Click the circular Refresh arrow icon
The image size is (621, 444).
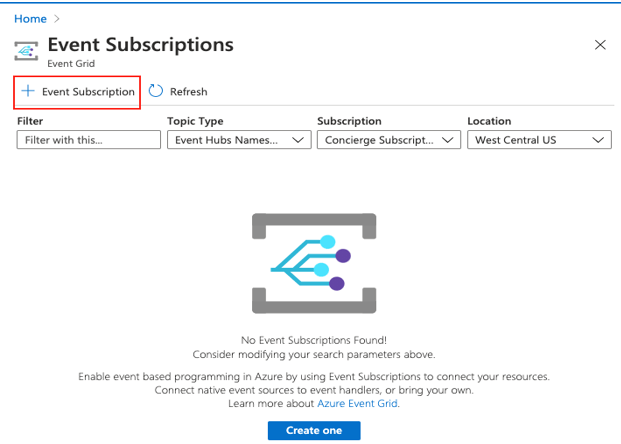tap(156, 91)
